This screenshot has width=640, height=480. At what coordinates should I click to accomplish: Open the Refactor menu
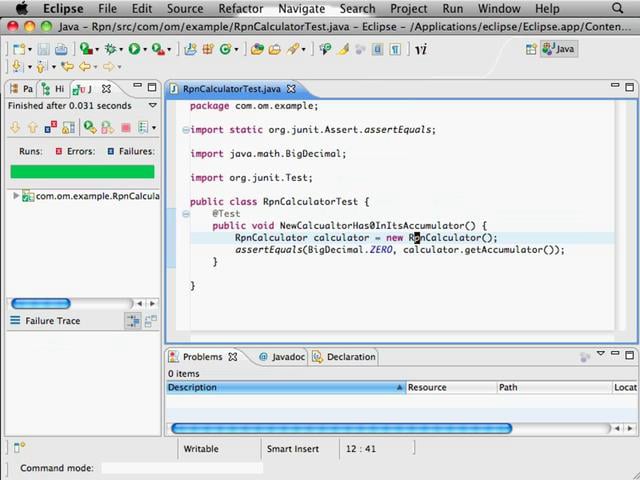(240, 9)
